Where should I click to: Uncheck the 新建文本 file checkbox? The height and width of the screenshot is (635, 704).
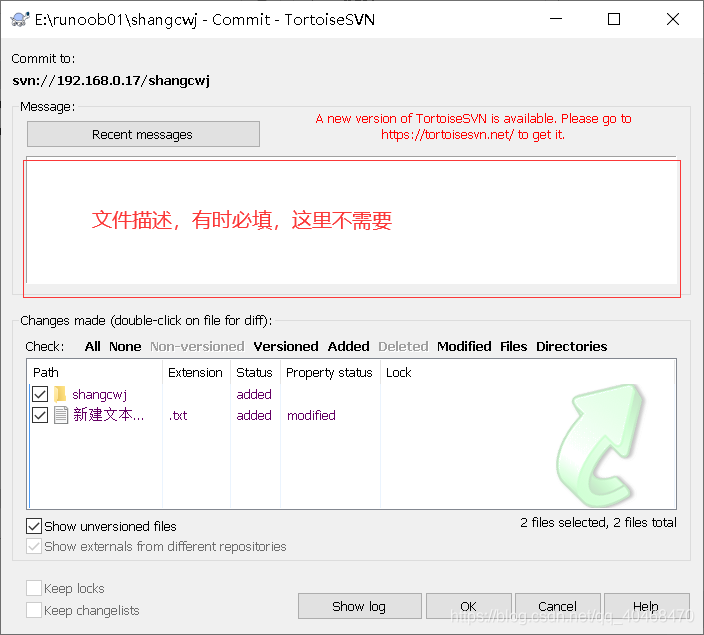[40, 415]
